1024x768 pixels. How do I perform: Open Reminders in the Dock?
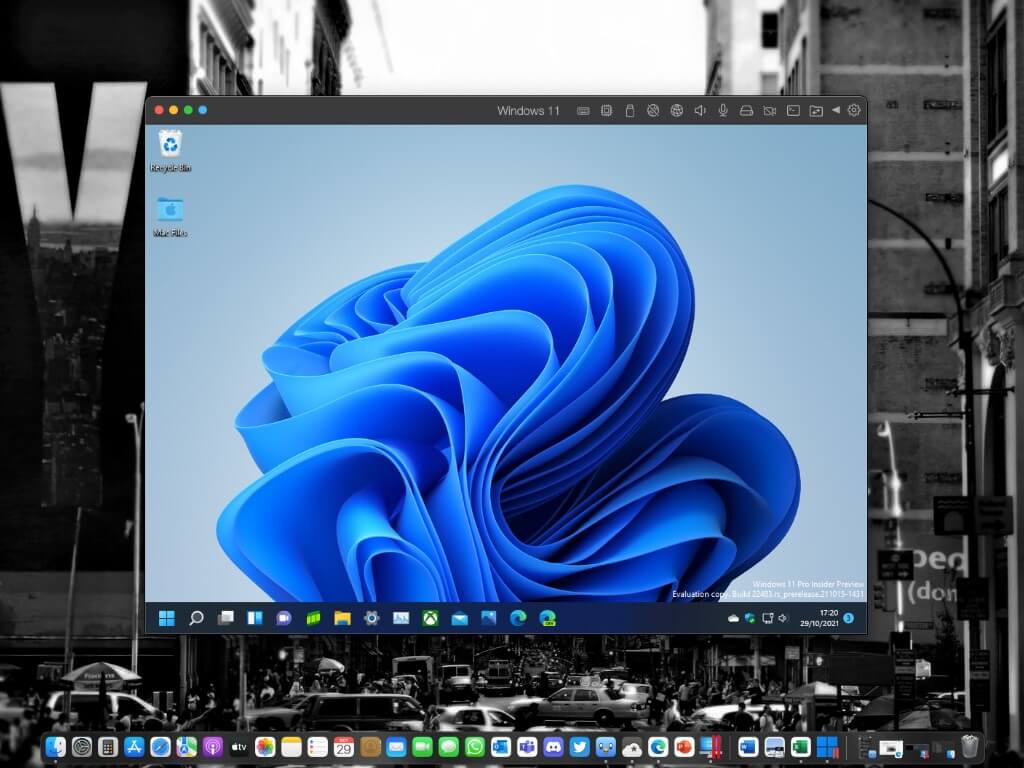tap(317, 746)
